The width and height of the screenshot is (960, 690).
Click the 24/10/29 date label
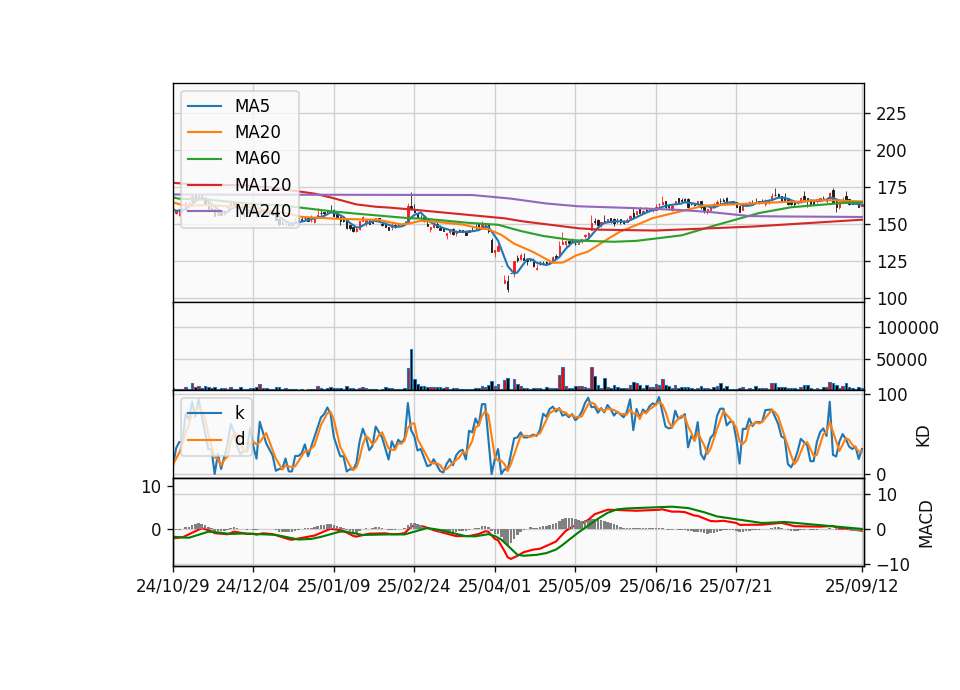coord(173,586)
